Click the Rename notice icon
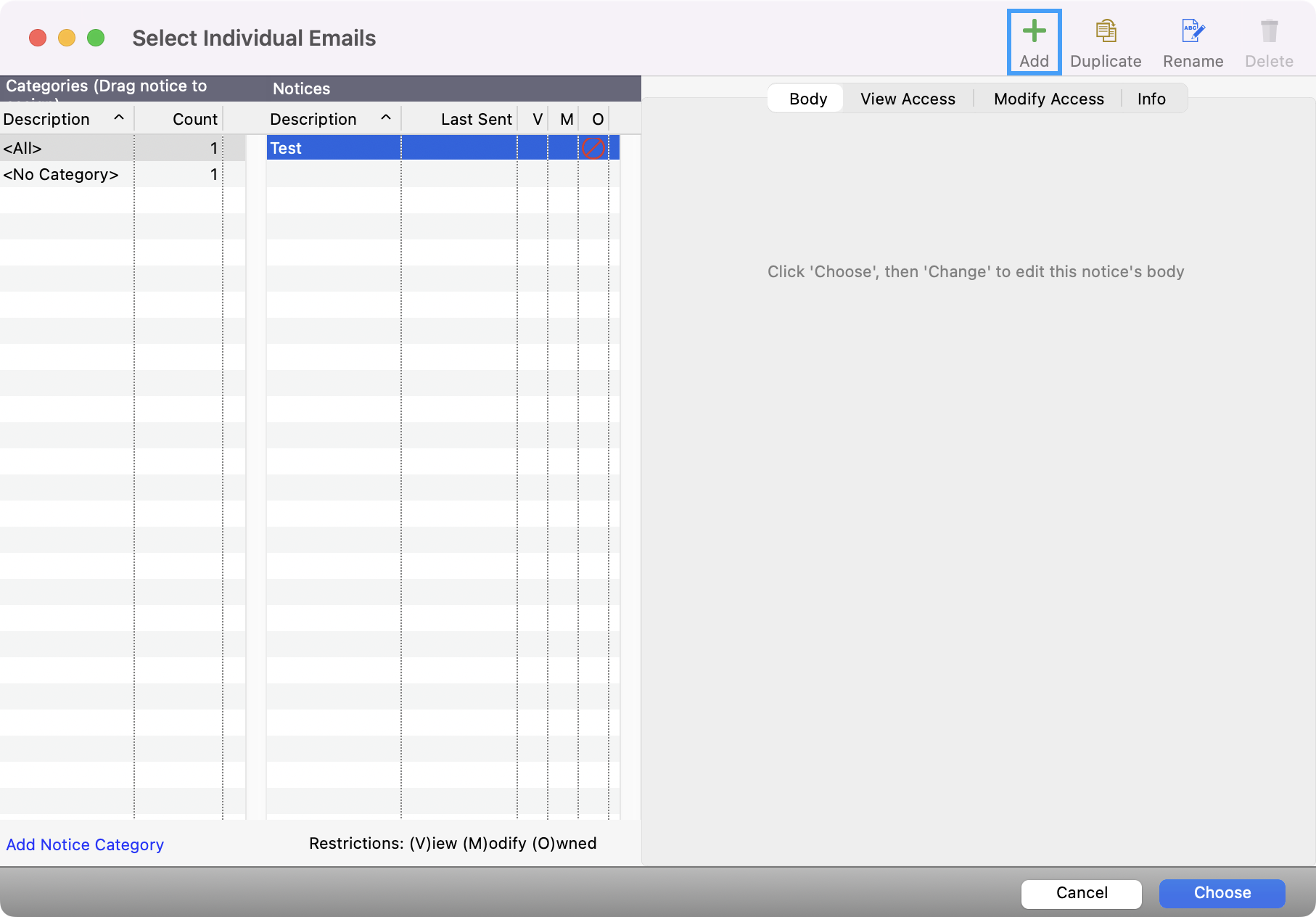Screen dimensions: 1316x917 1193,32
